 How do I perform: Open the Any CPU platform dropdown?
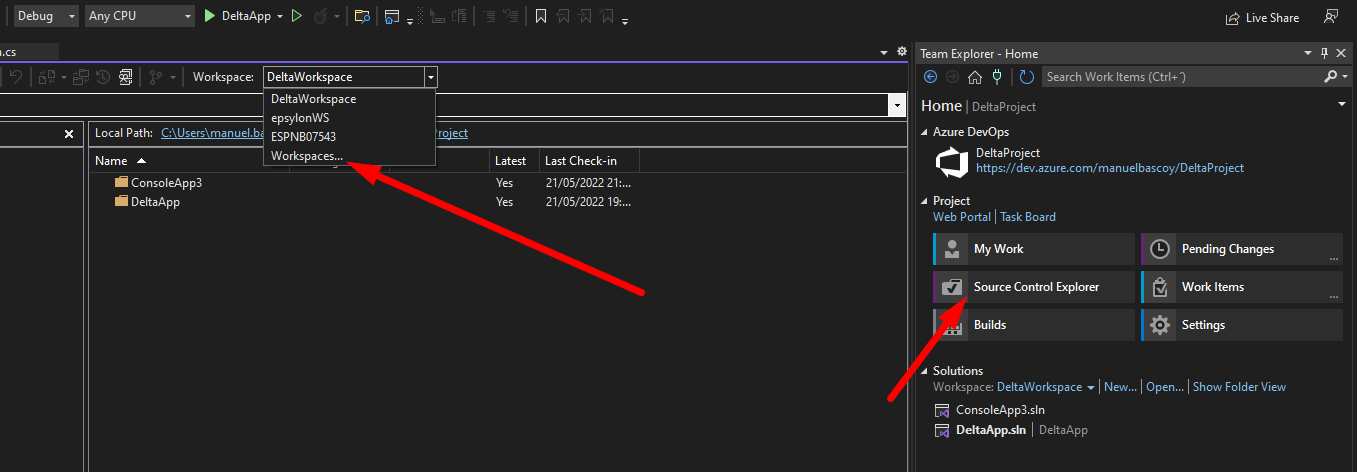point(140,17)
